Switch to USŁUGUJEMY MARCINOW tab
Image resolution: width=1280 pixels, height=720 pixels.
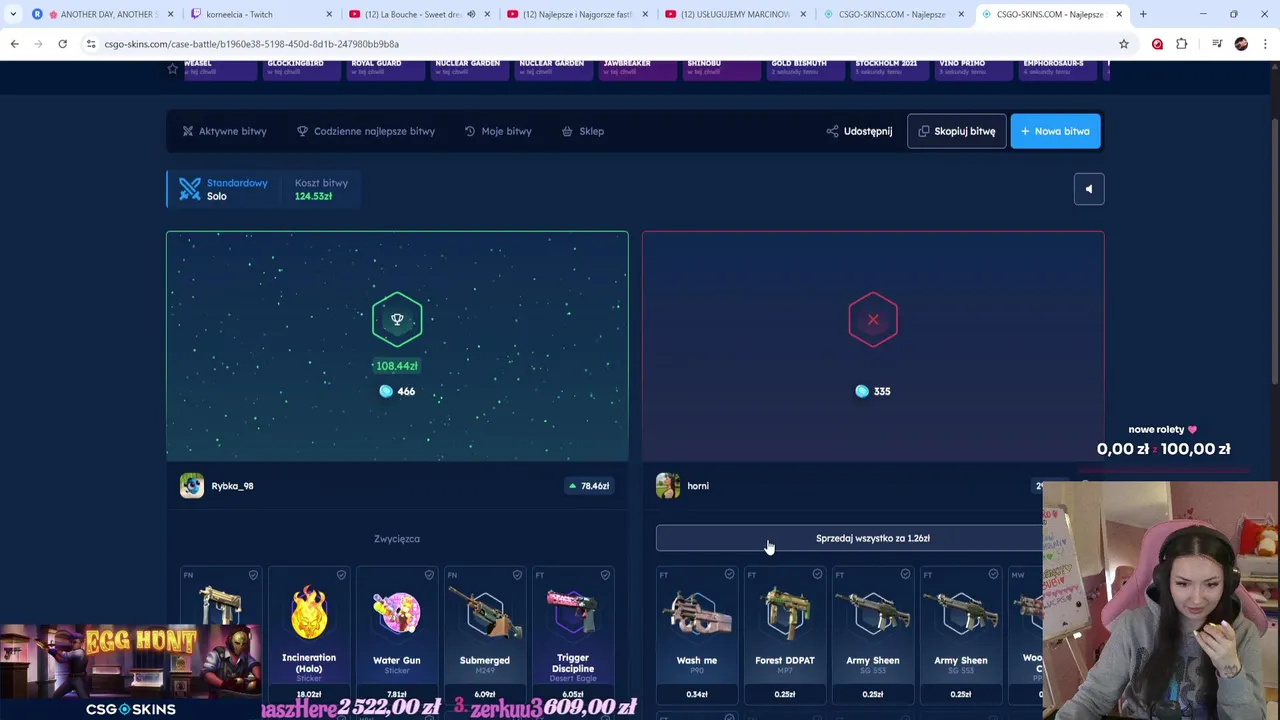coord(735,14)
